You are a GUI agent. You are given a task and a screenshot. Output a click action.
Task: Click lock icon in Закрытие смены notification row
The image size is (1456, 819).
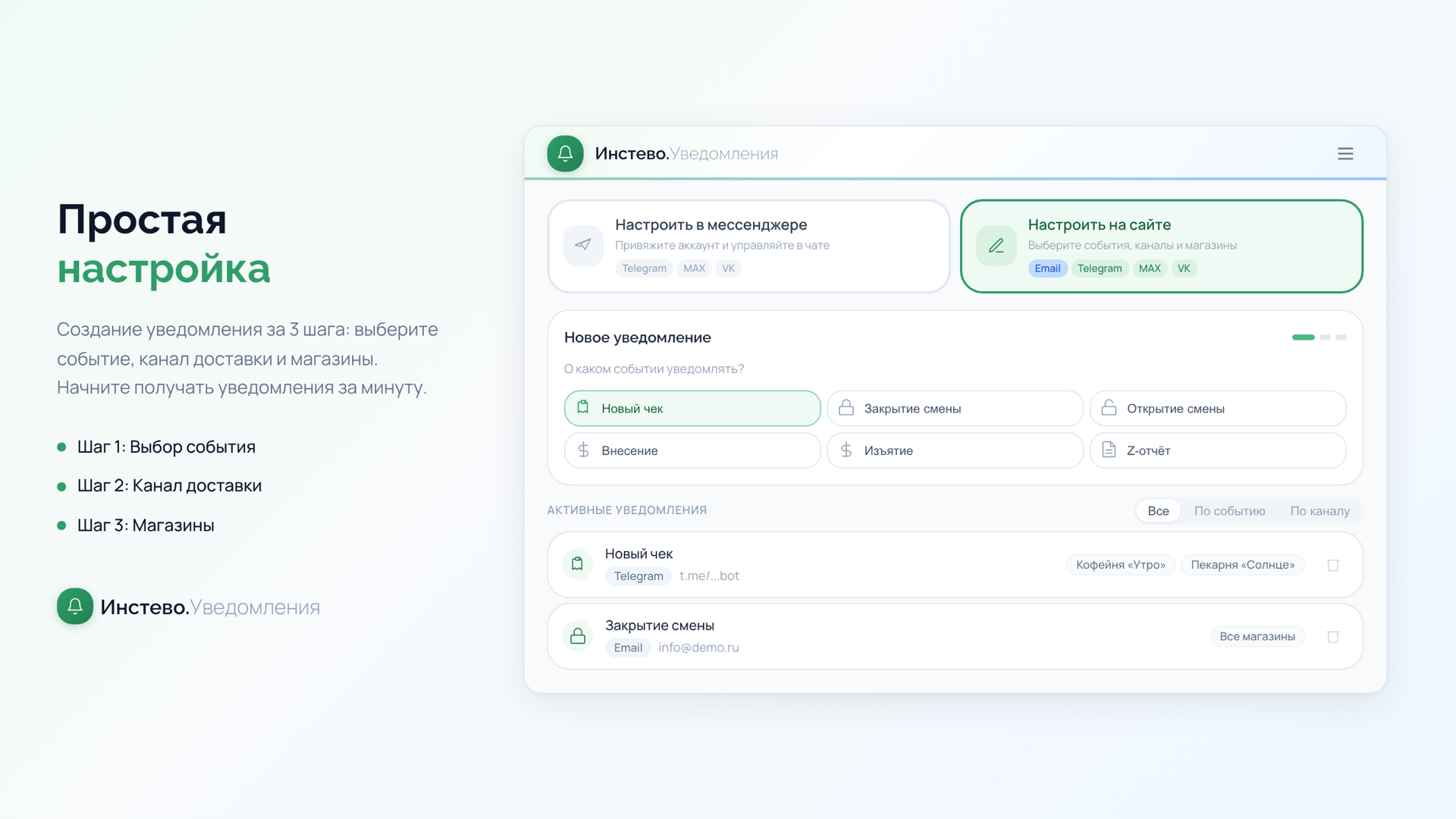coord(578,636)
